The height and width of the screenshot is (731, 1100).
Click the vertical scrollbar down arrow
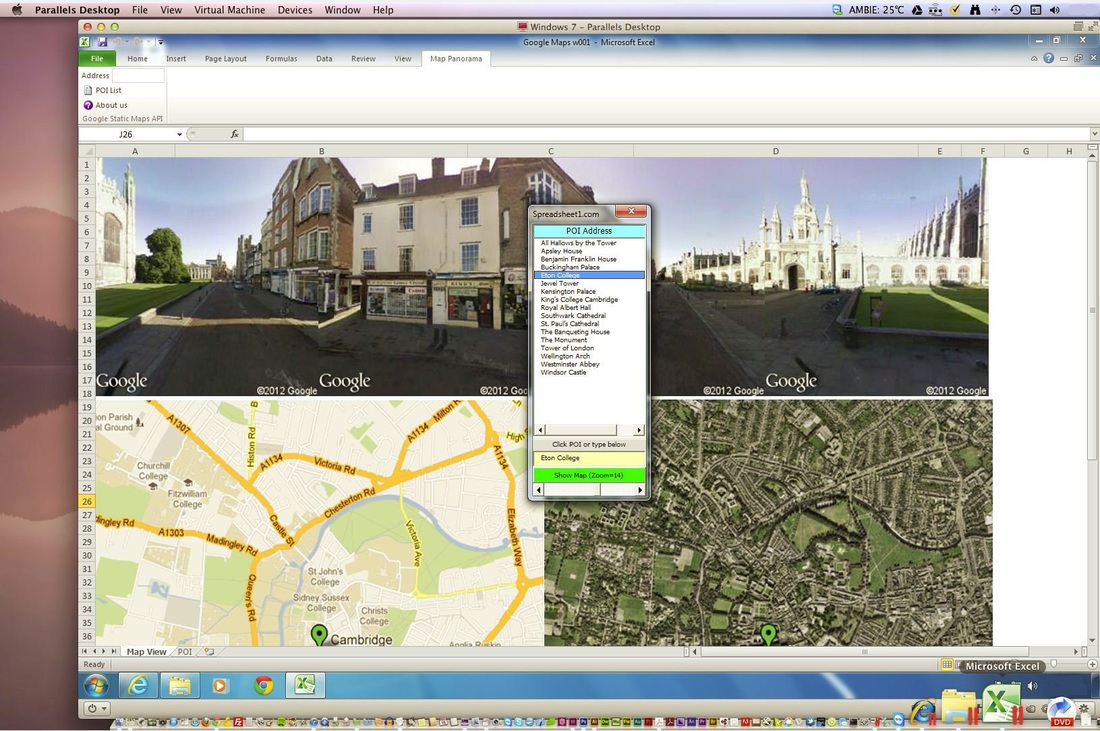[1092, 641]
